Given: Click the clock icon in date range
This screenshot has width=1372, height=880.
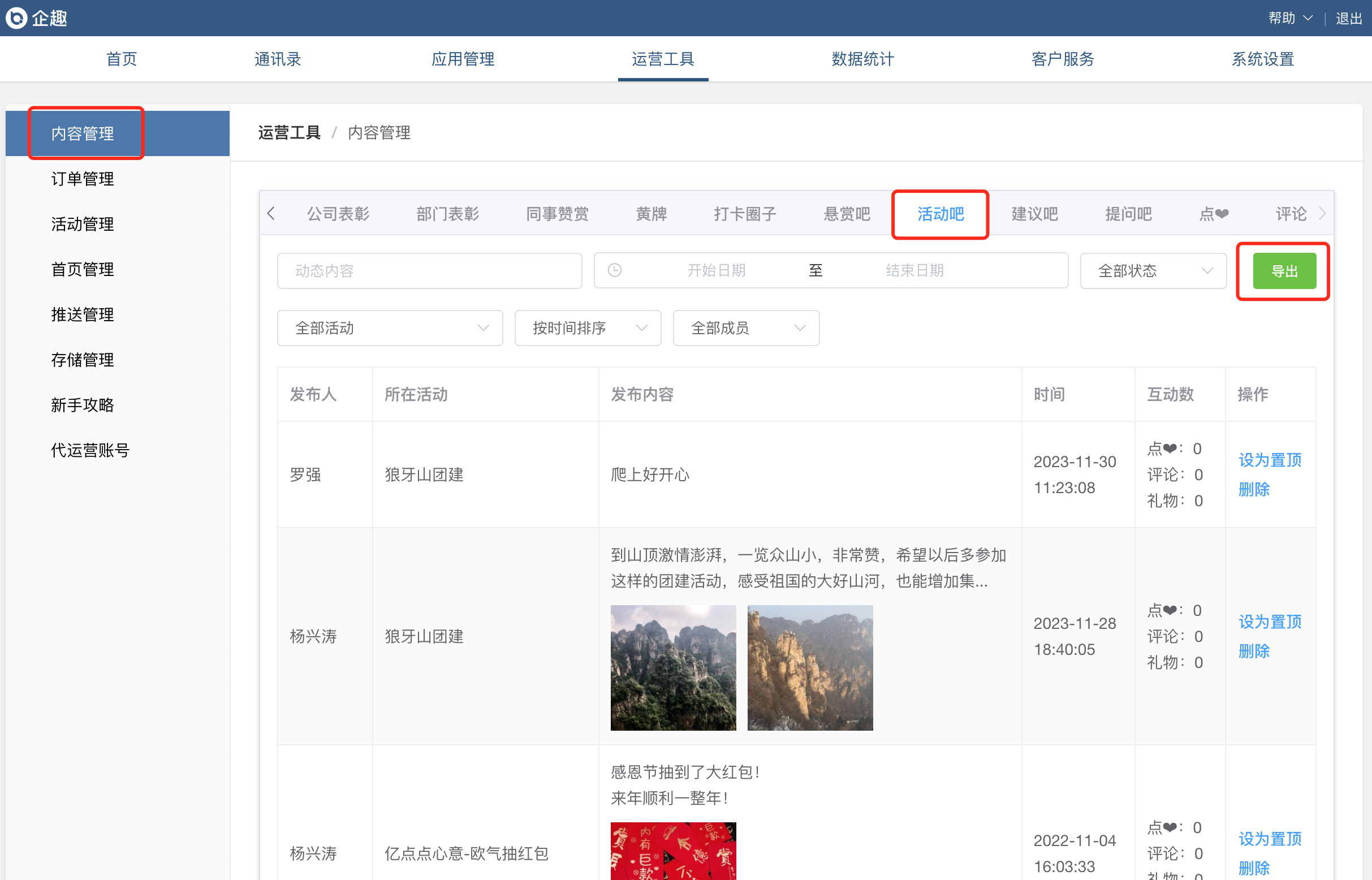Looking at the screenshot, I should (x=614, y=270).
